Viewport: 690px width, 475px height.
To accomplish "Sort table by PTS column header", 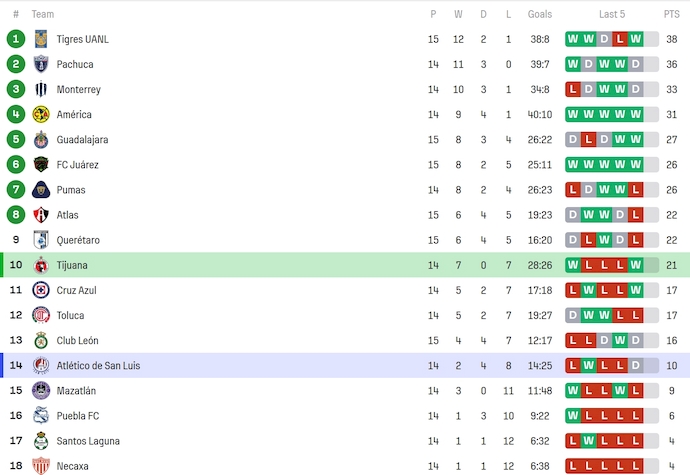I will [x=671, y=14].
